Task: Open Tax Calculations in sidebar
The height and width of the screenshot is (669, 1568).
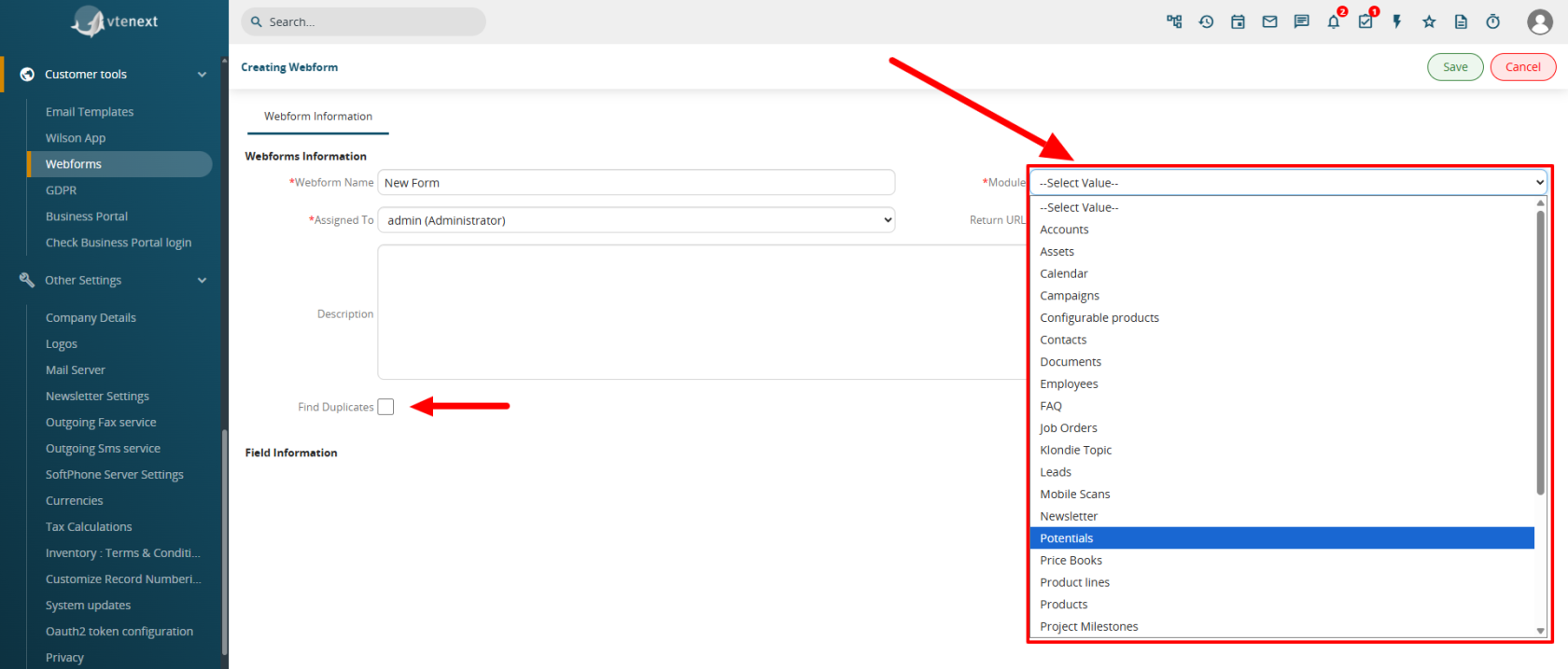Action: point(89,527)
